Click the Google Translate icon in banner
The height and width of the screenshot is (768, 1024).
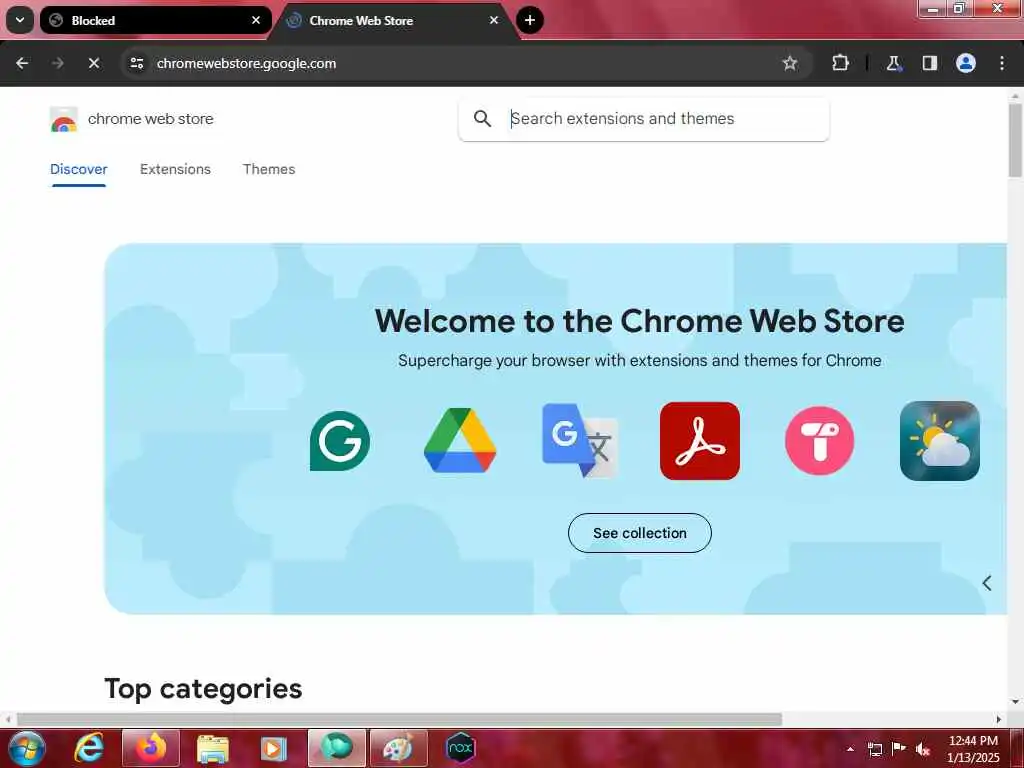click(x=580, y=441)
